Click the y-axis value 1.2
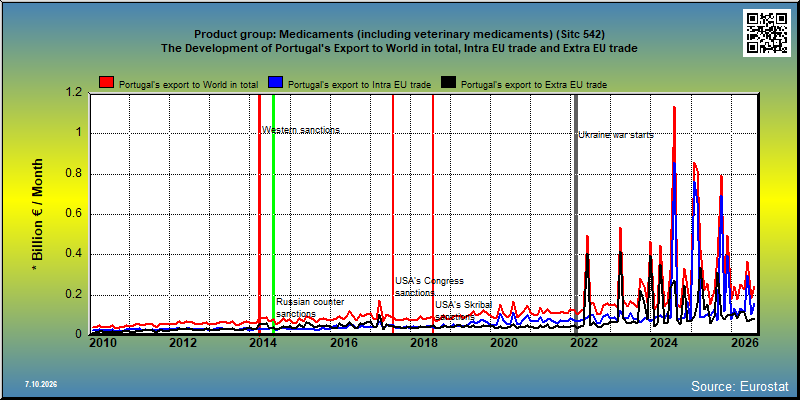This screenshot has width=800, height=400. point(73,92)
